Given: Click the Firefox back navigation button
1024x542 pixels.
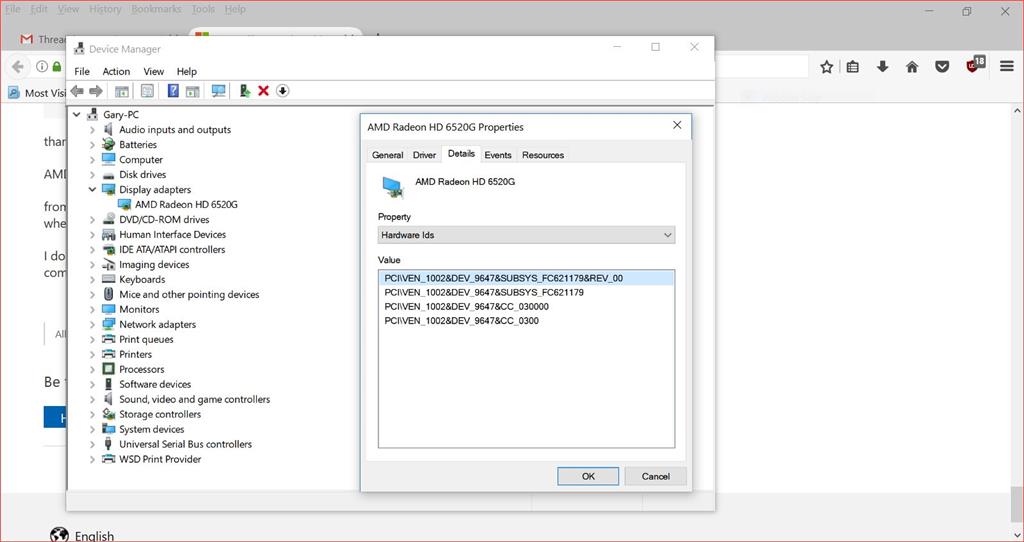Looking at the screenshot, I should (x=18, y=67).
